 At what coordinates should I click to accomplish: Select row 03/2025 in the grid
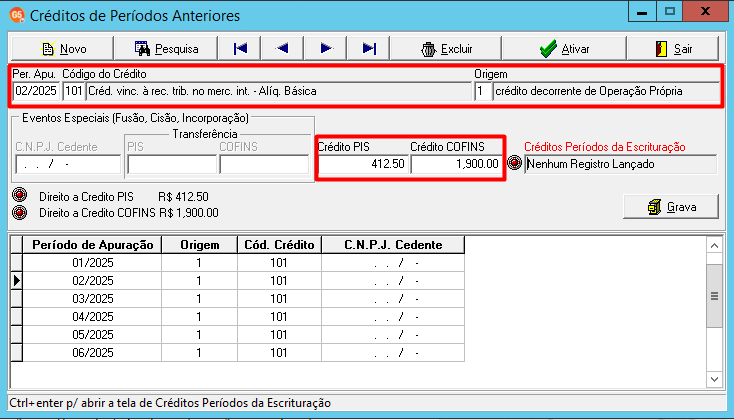(x=243, y=299)
